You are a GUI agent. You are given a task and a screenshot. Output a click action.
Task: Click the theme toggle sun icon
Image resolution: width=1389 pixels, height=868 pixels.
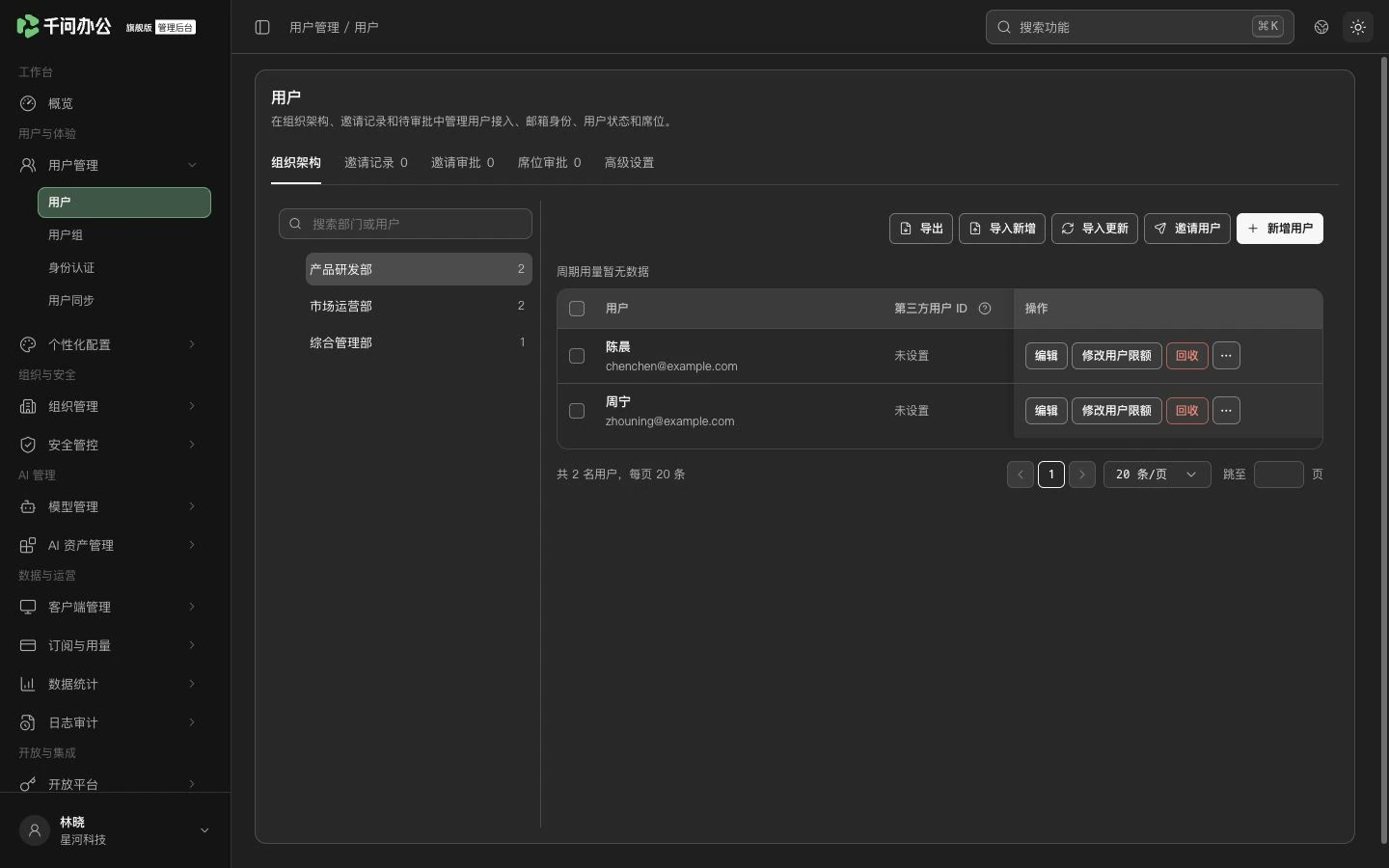click(x=1358, y=27)
